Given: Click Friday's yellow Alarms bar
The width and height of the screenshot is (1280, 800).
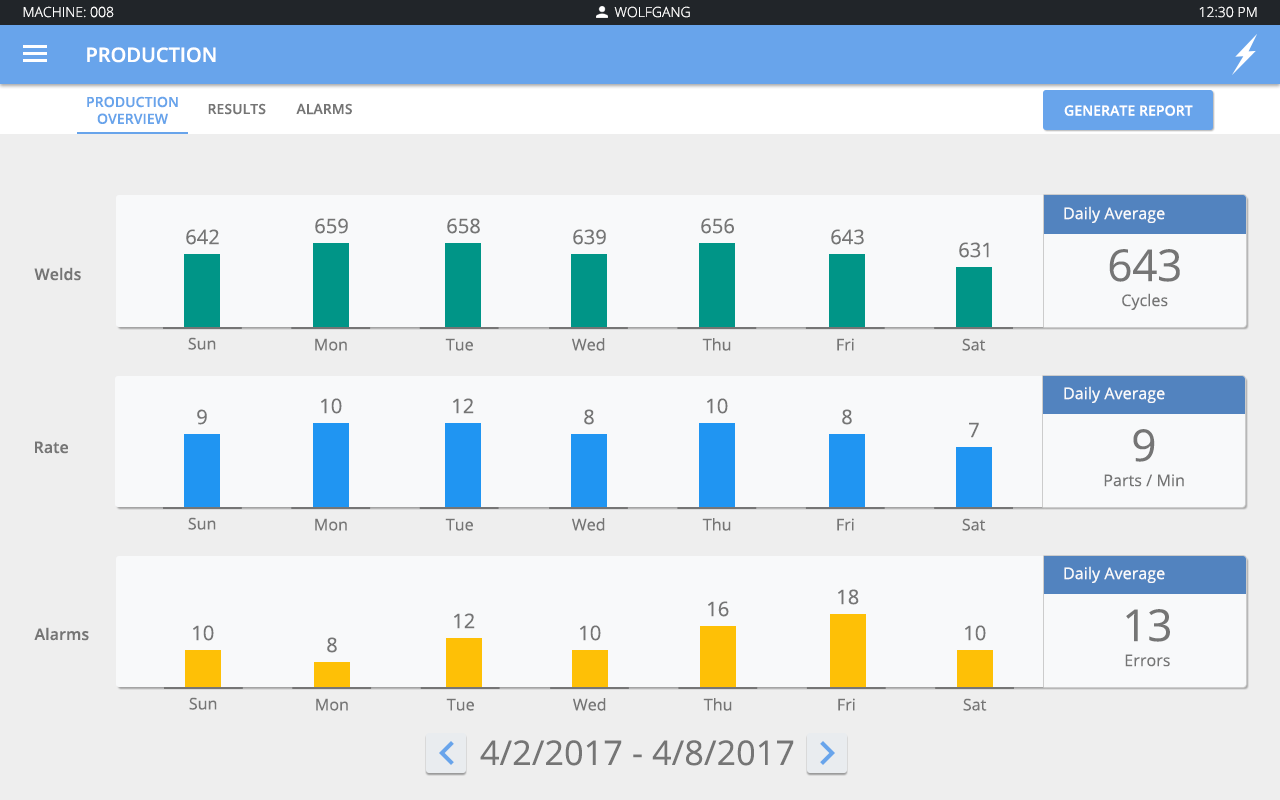Looking at the screenshot, I should click(847, 651).
